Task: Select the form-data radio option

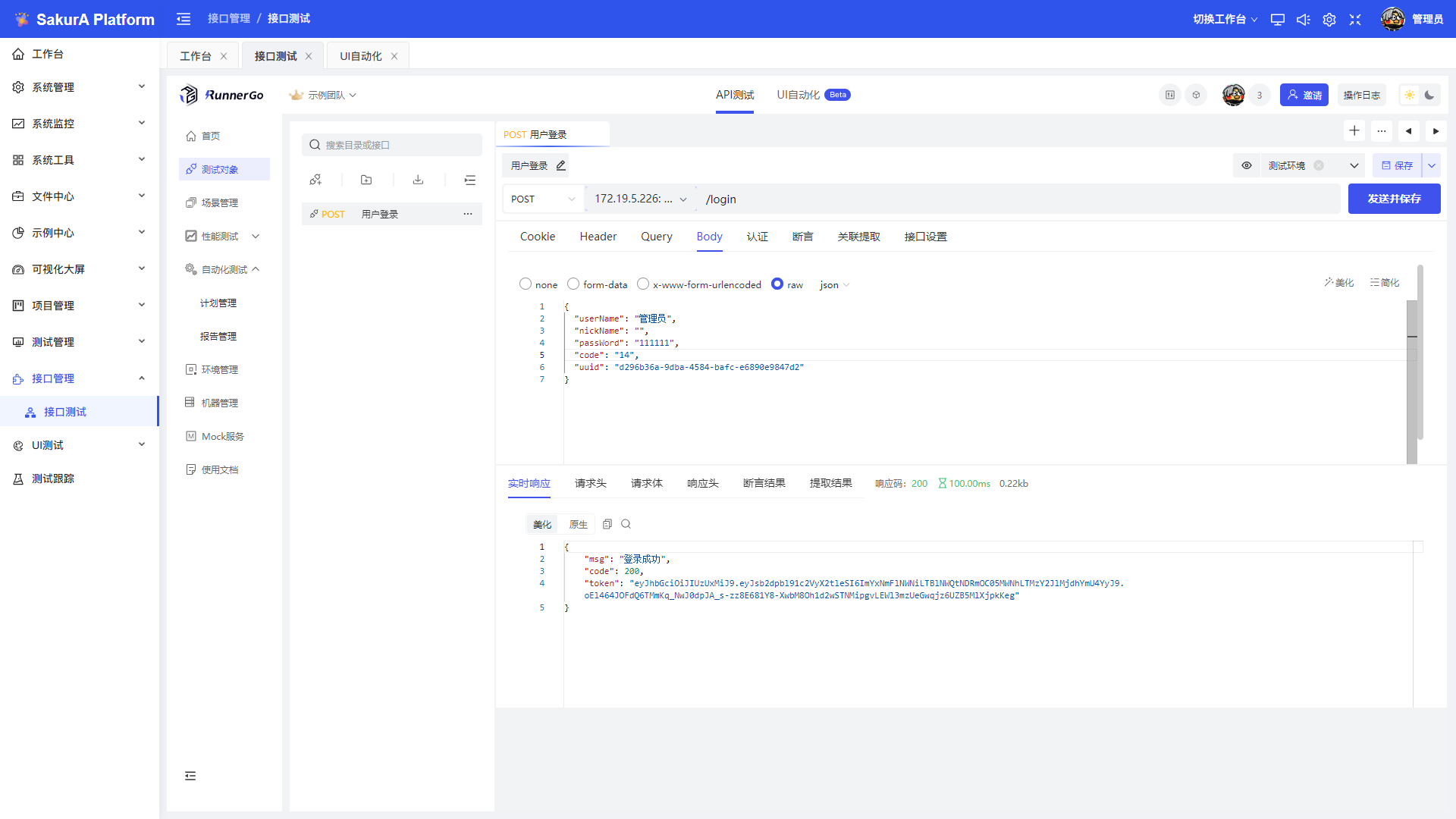Action: [x=573, y=284]
